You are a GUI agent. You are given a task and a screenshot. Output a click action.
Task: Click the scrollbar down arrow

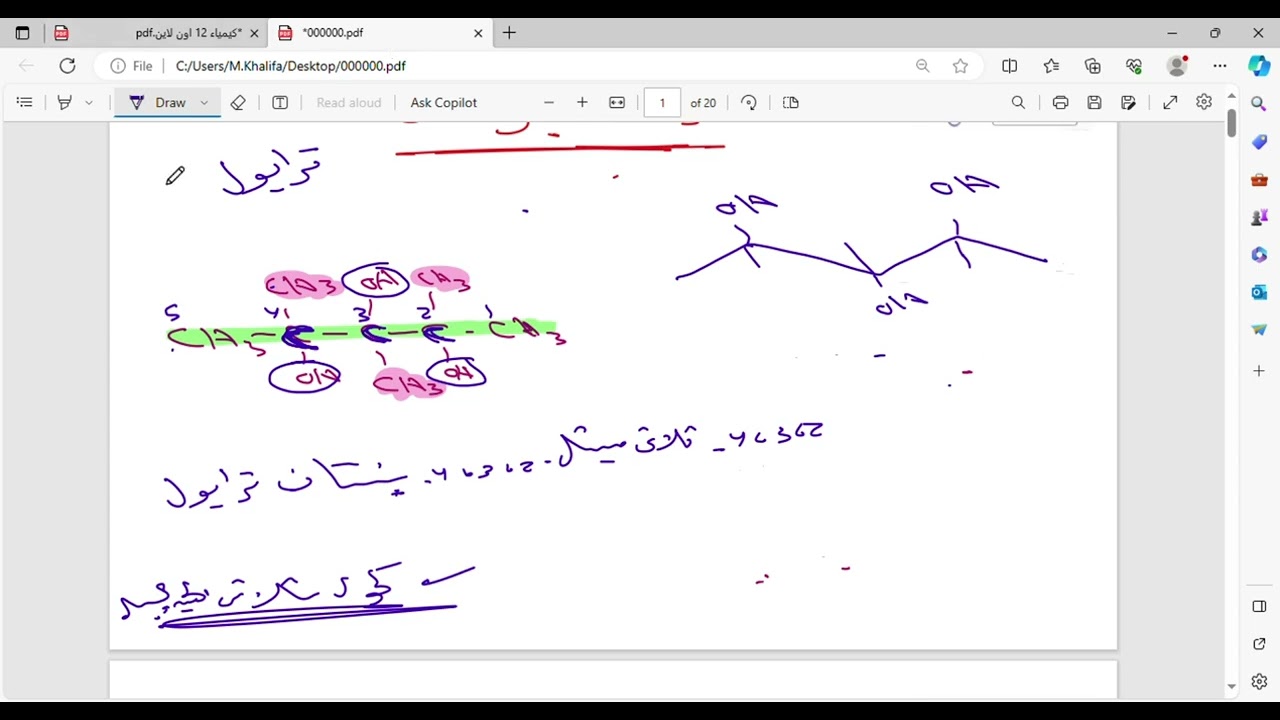point(1232,687)
